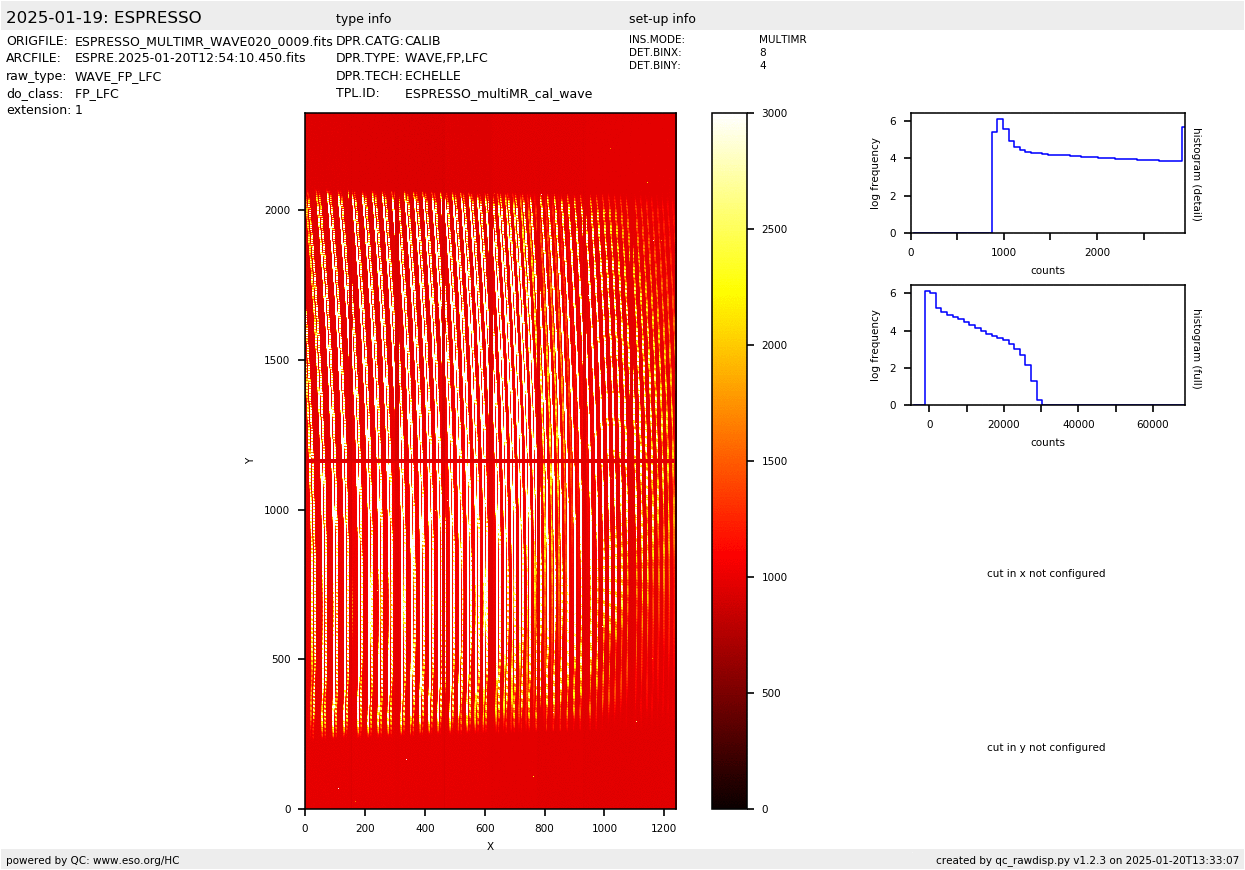Click the ORIGFILE filename ESPRESSO_MULTIMR_WAVE020_0009.fits
Image resolution: width=1245 pixels, height=870 pixels.
(203, 42)
